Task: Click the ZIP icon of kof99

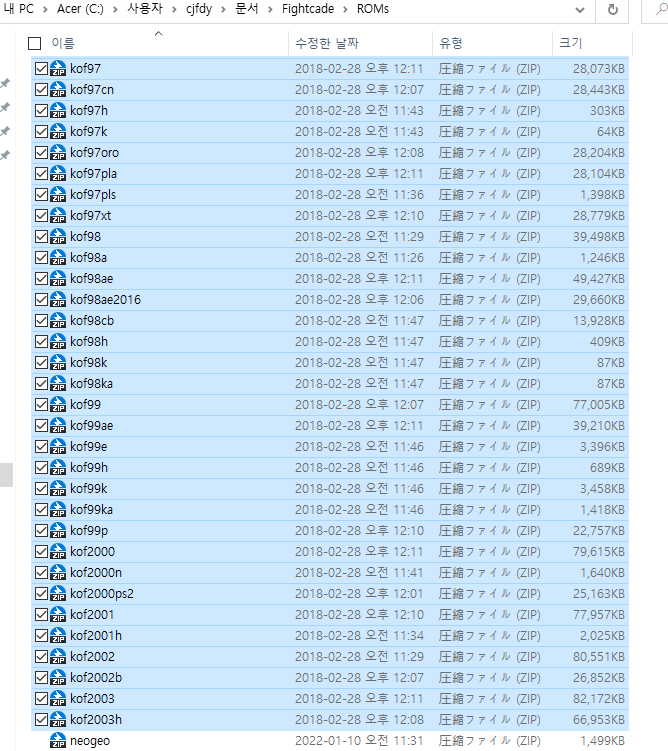Action: [58, 405]
